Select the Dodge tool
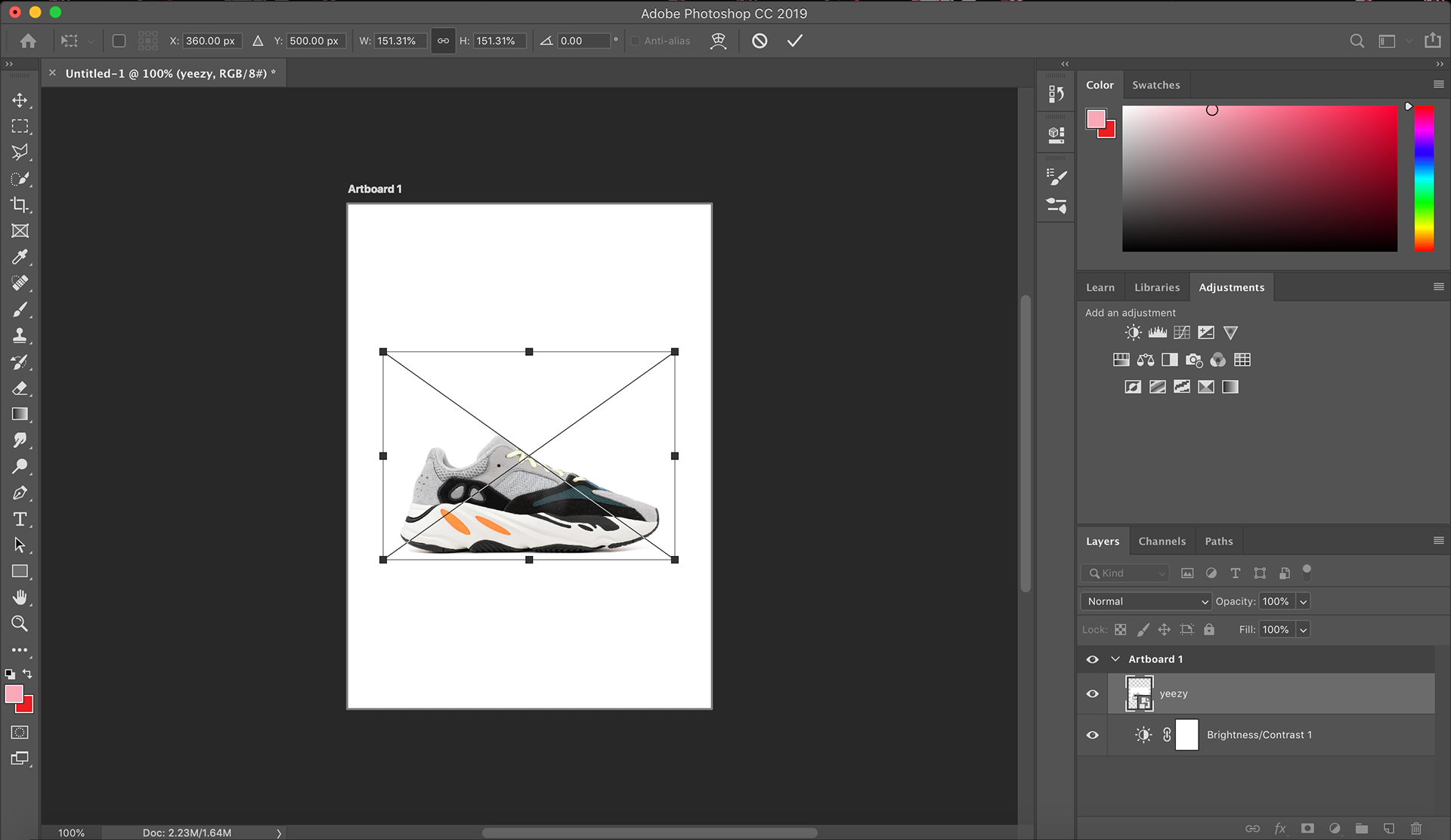Image resolution: width=1451 pixels, height=840 pixels. (x=20, y=466)
